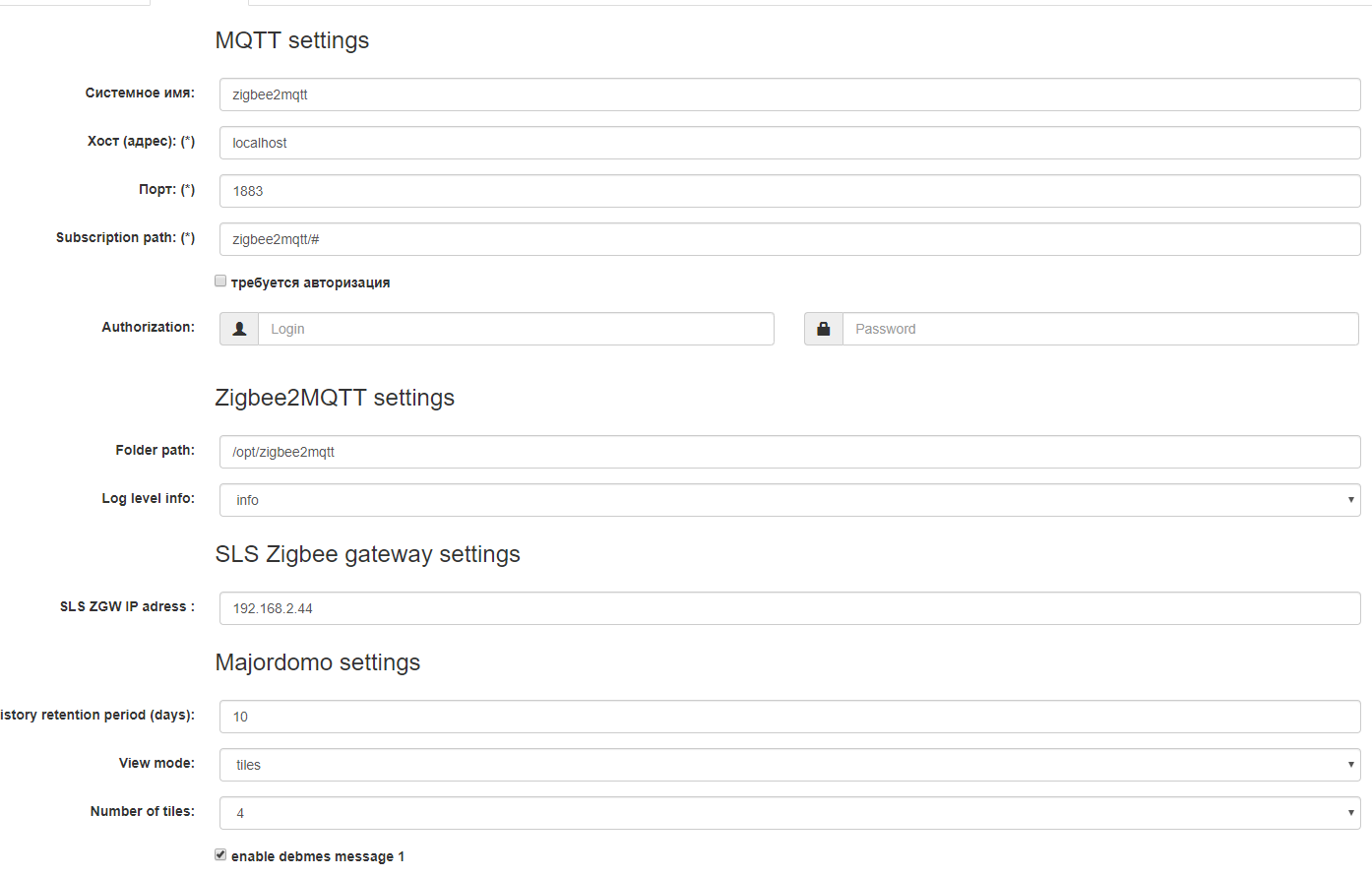1372x877 pixels.
Task: Click the user icon beside Login field
Action: point(239,329)
